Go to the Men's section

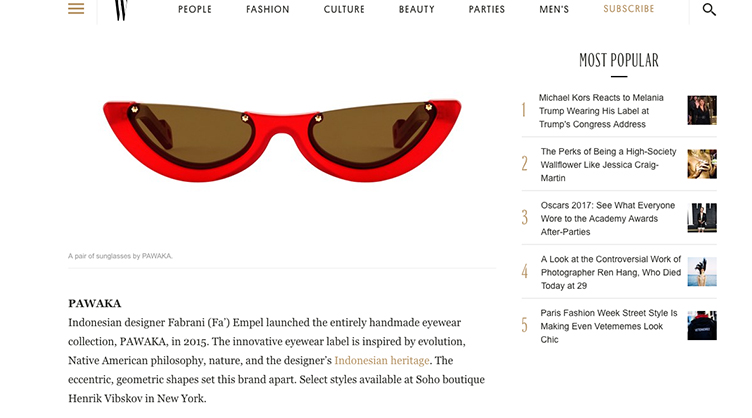tap(554, 9)
